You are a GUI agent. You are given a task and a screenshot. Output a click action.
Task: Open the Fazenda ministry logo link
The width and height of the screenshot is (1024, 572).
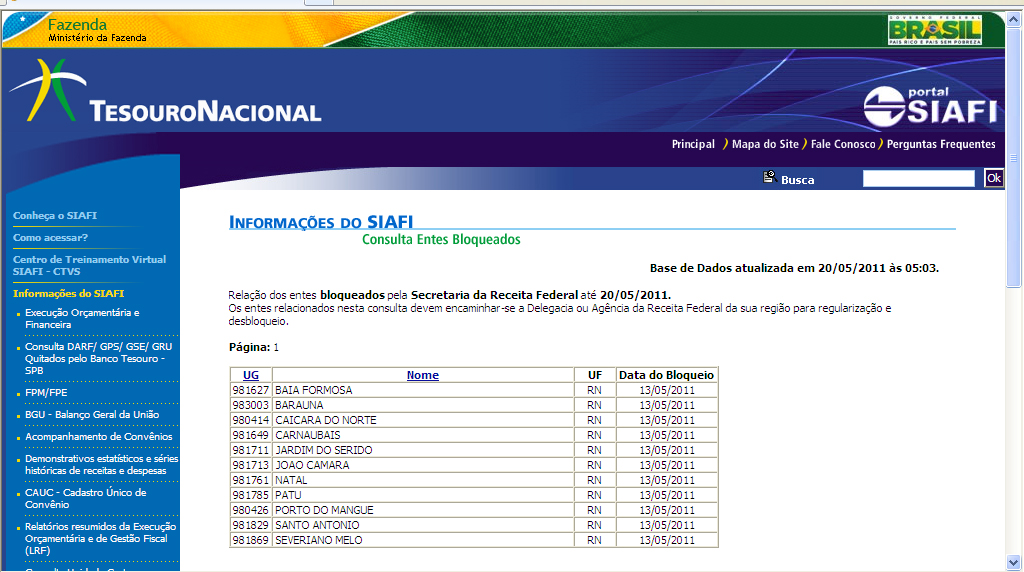96,30
